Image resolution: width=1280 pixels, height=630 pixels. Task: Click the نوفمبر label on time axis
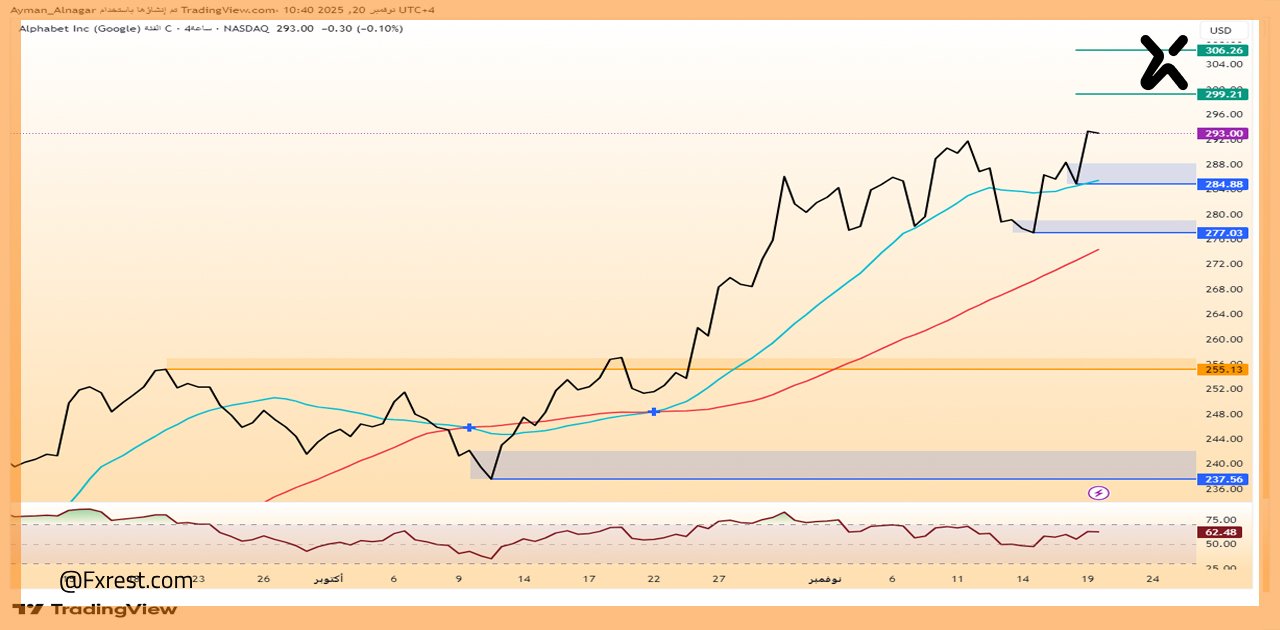825,579
